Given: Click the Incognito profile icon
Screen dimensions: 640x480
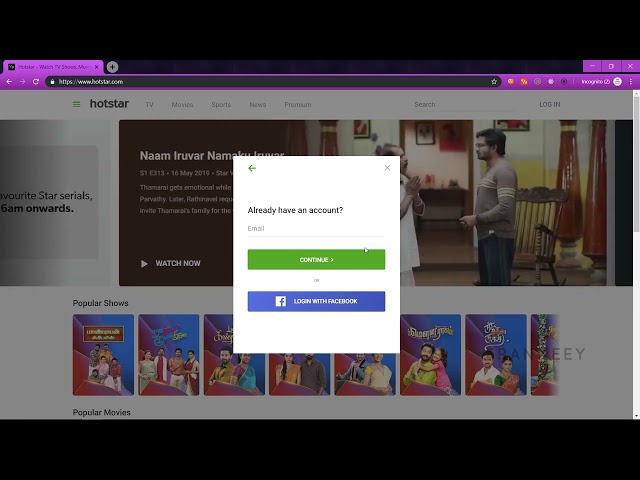Looking at the screenshot, I should click(618, 82).
